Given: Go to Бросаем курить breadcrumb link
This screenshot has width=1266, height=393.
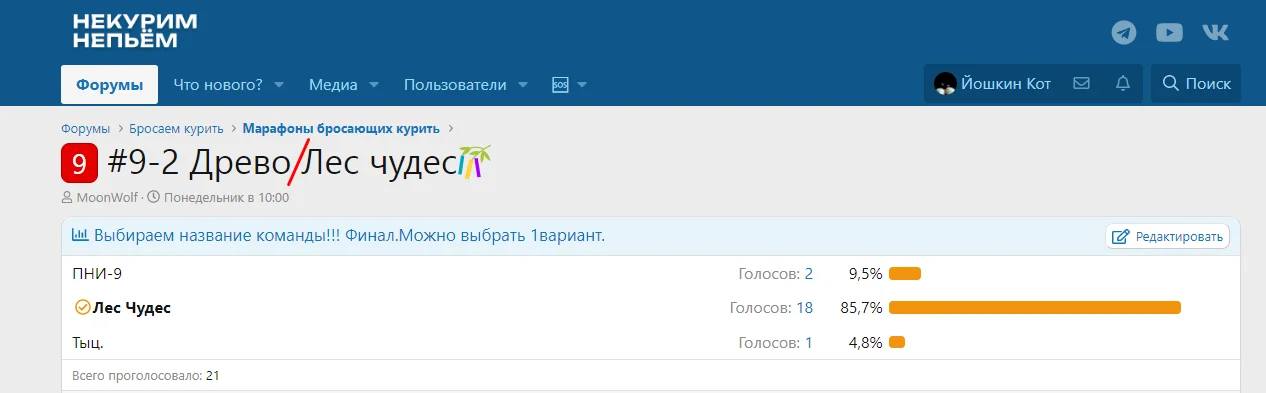Looking at the screenshot, I should (x=176, y=129).
